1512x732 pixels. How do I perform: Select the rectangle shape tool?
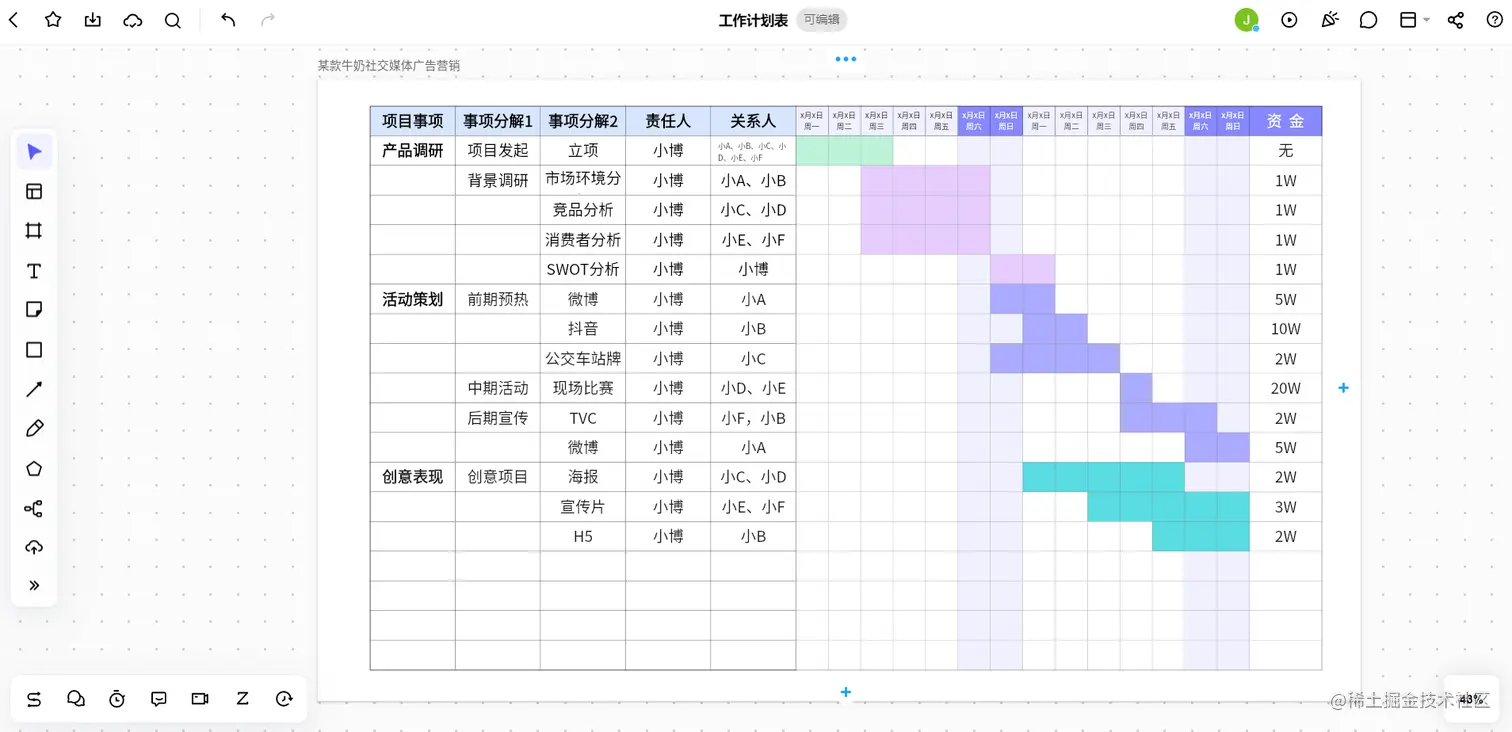[x=34, y=349]
